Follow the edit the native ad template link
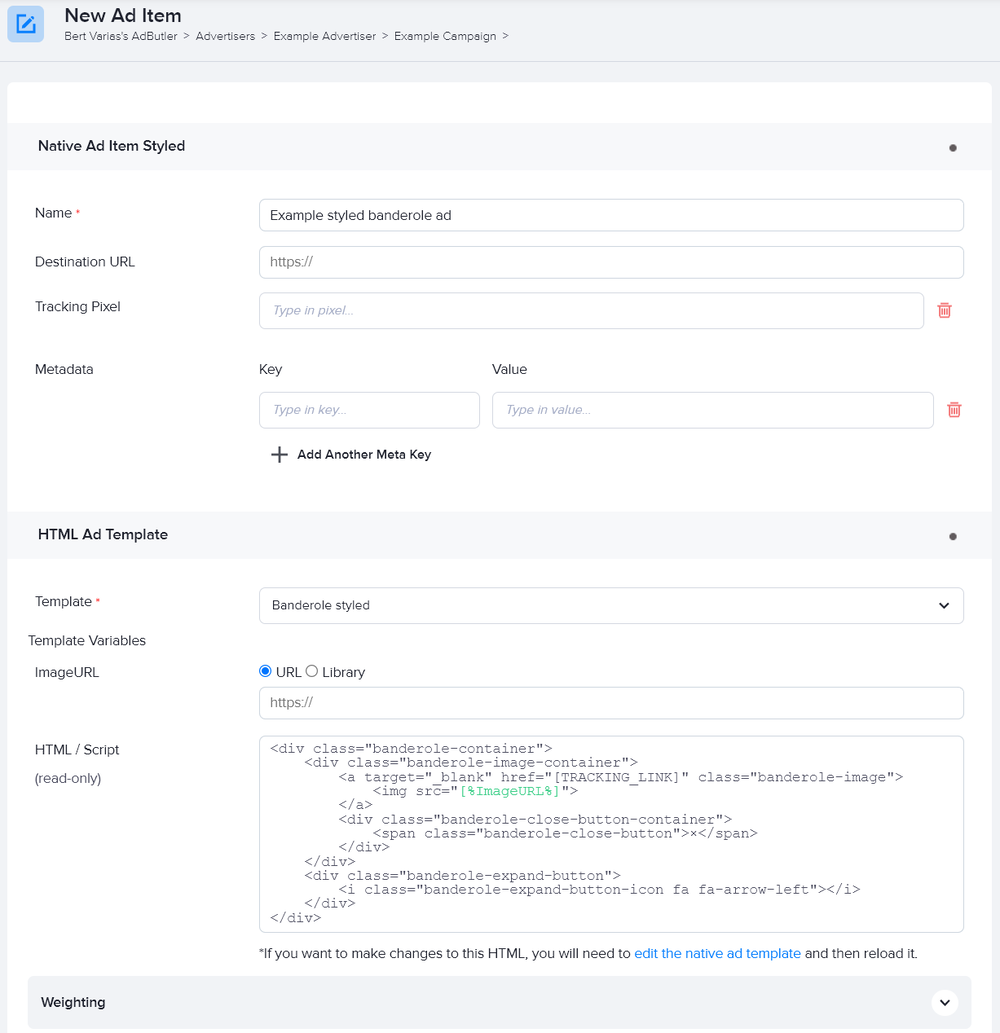Viewport: 1000px width, 1033px height. 717,953
